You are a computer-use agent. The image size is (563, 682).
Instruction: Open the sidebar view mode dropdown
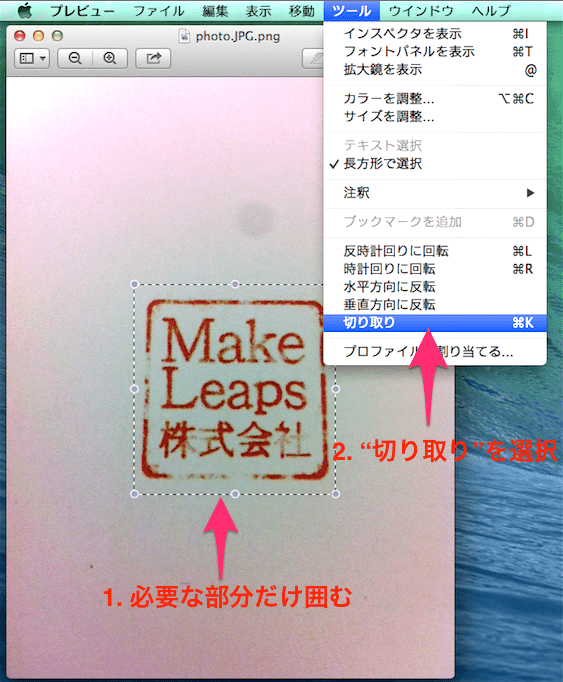point(32,58)
